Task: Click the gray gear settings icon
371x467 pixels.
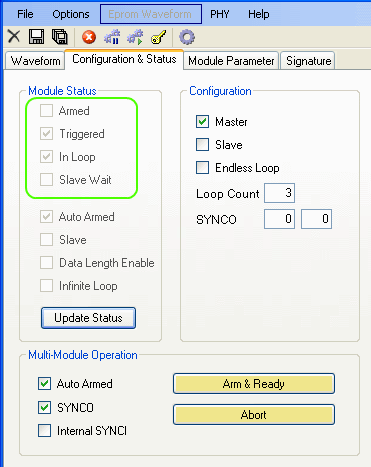Action: 187,37
